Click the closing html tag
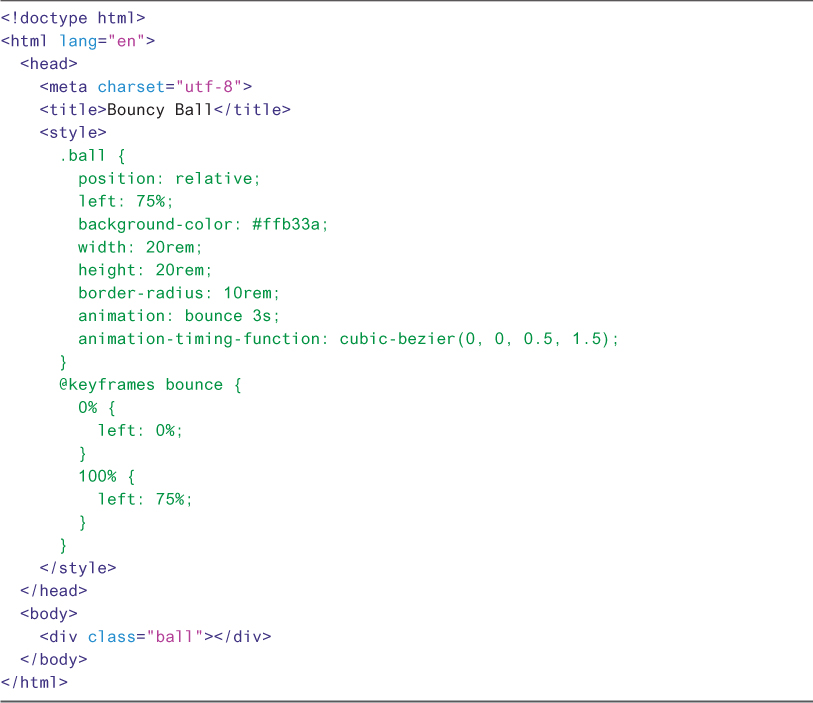The height and width of the screenshot is (703, 813). [x=34, y=683]
